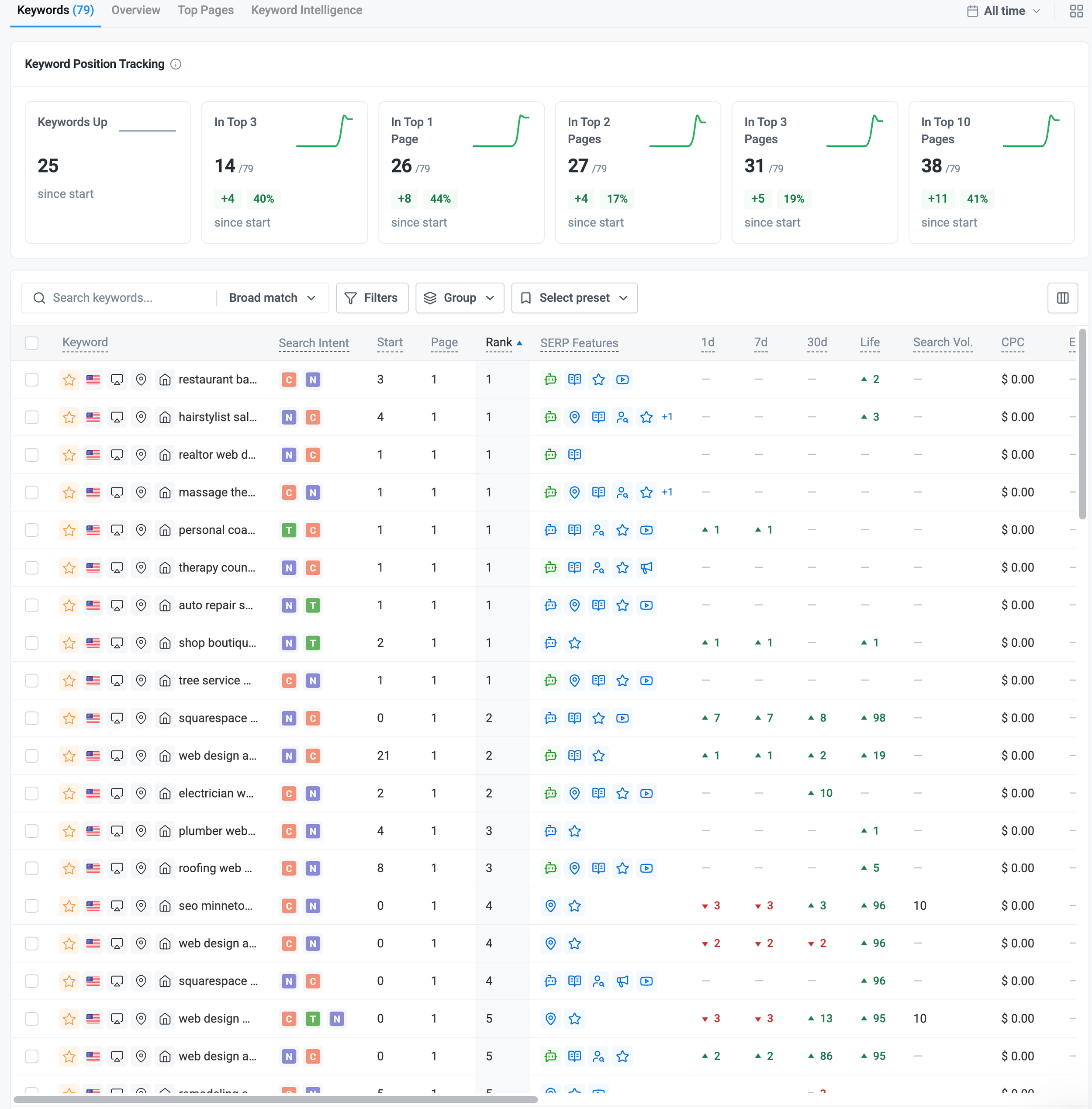Viewport: 1092px width, 1109px height.
Task: Open the column settings icon button
Action: click(x=1062, y=297)
